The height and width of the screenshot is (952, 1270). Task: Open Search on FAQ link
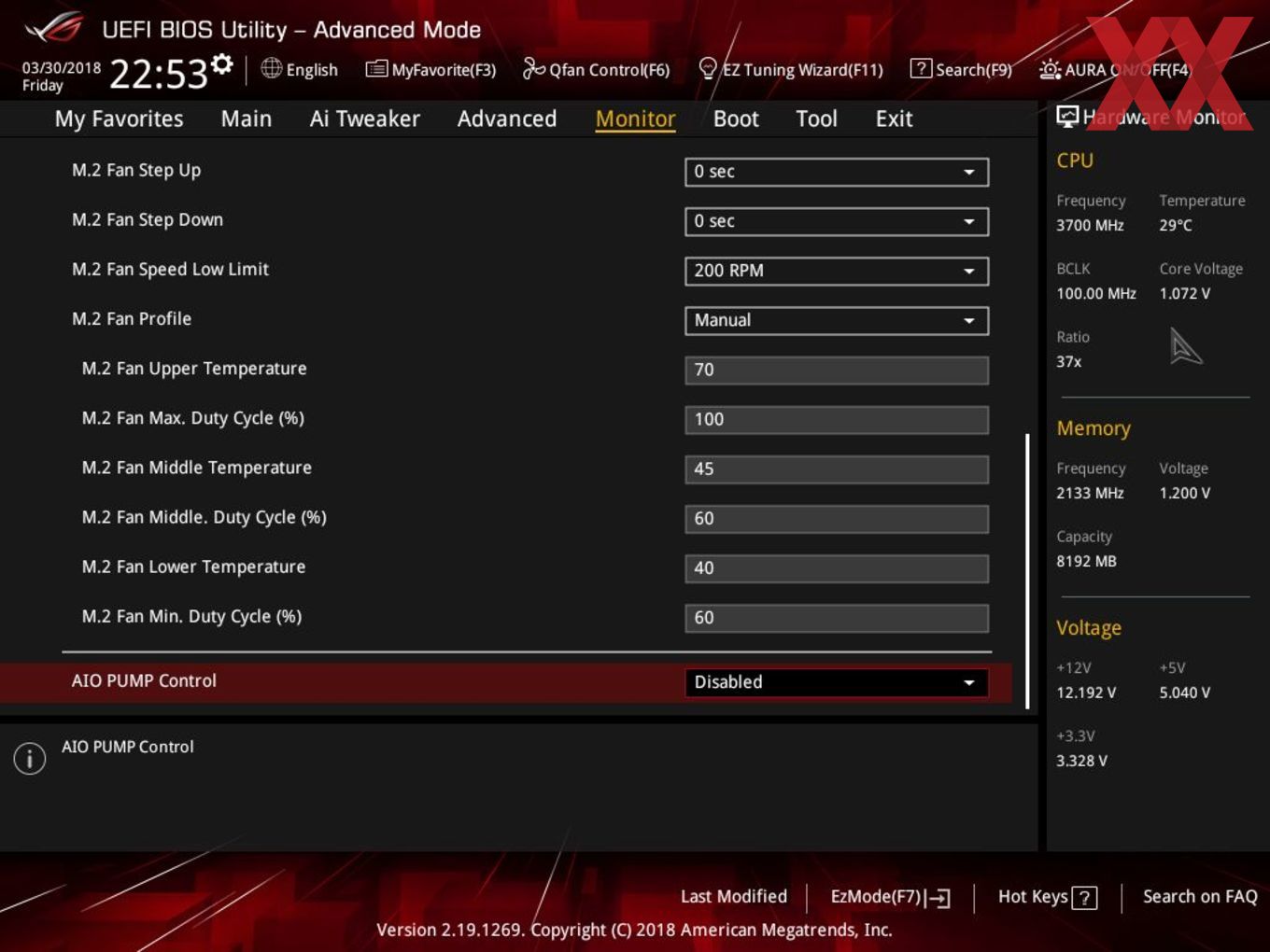[1200, 897]
